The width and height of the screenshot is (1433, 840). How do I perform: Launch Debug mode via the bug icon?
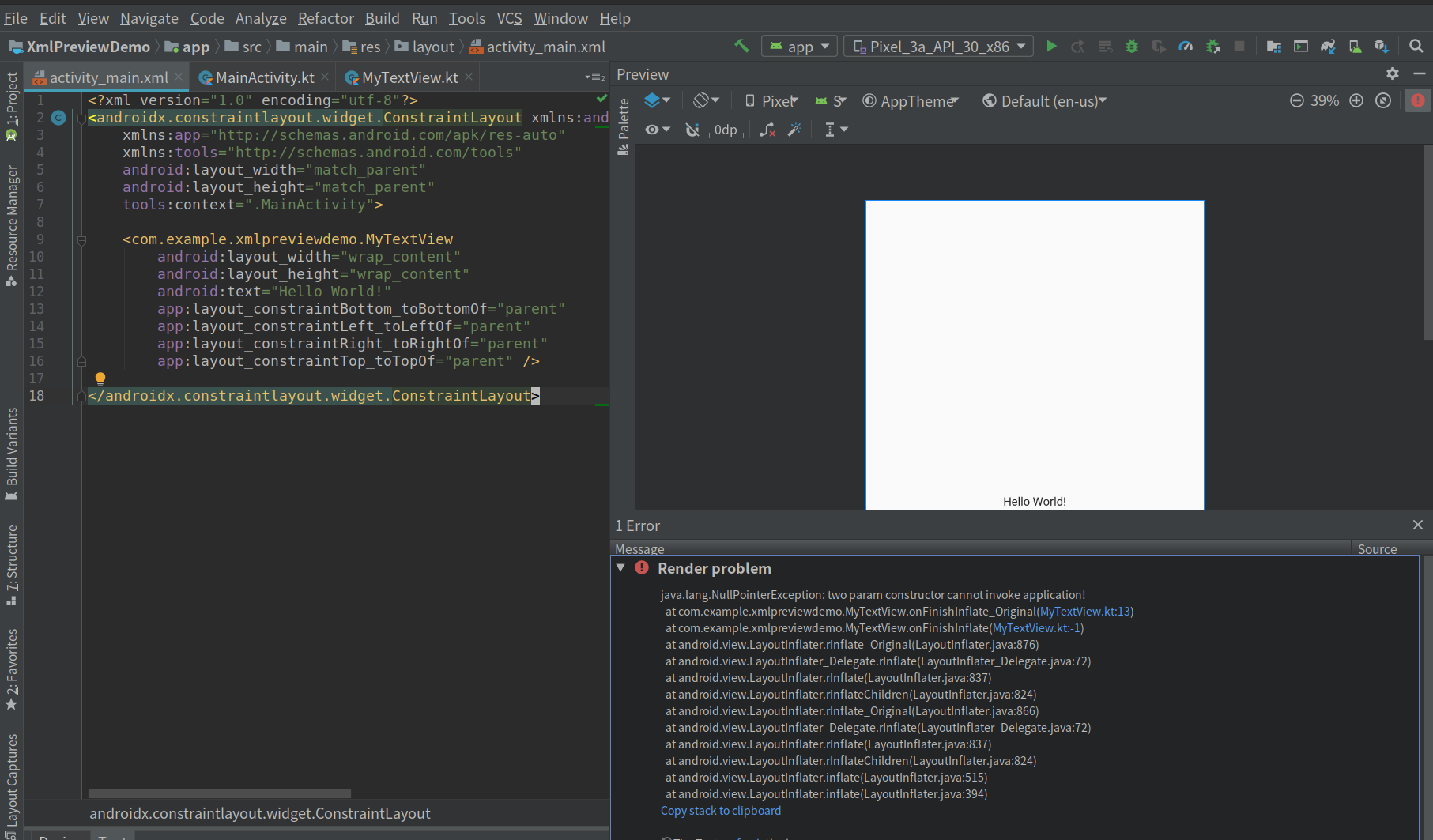1132,46
